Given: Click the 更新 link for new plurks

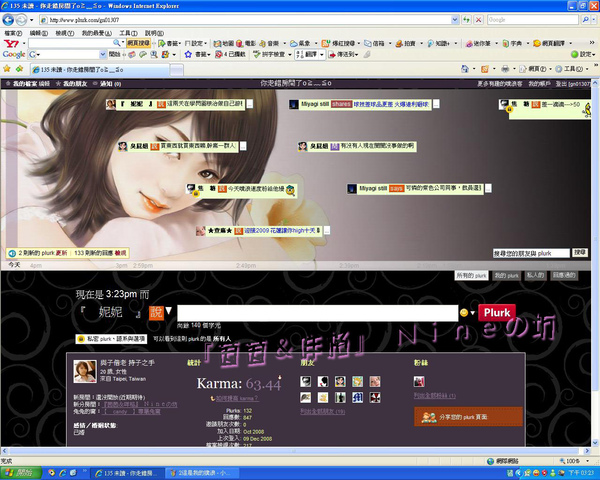Looking at the screenshot, I should 62,253.
